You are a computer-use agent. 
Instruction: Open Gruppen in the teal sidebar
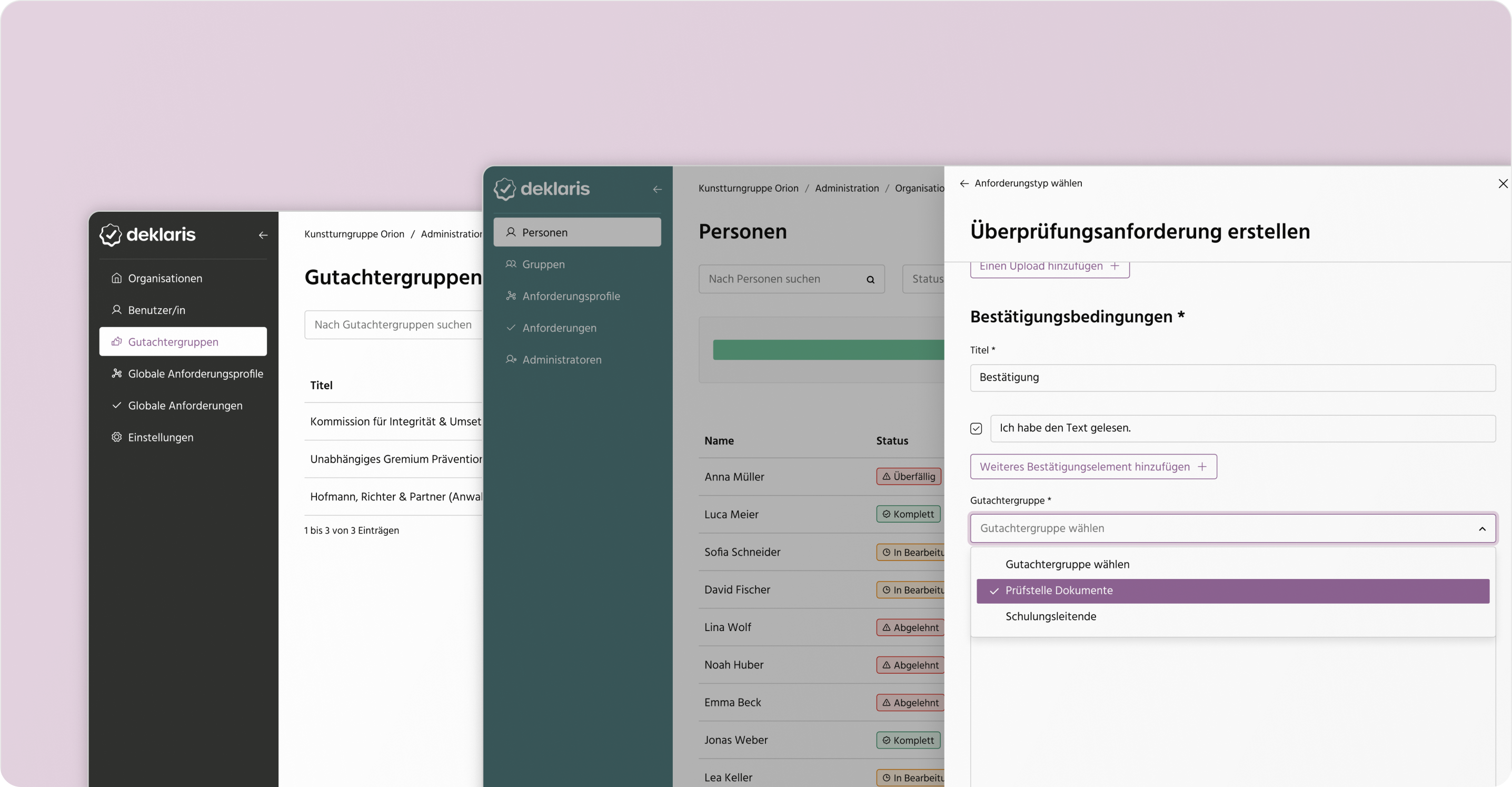[x=543, y=264]
